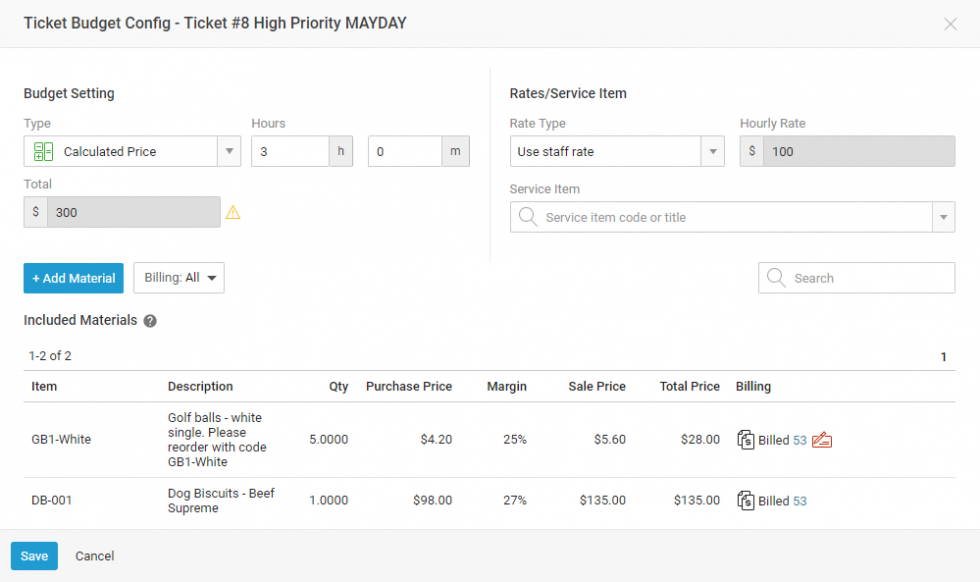Close the Ticket Budget Config dialog
980x582 pixels.
pos(950,24)
